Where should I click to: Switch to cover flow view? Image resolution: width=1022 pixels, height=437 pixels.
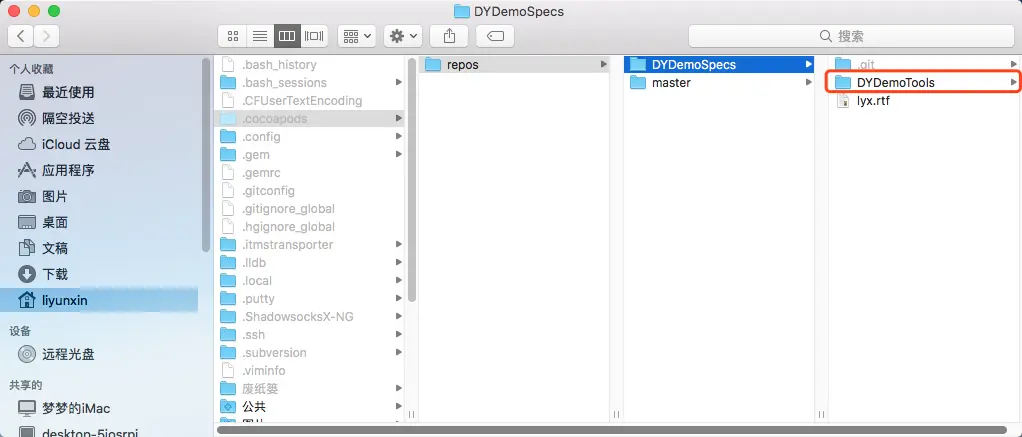[x=314, y=36]
